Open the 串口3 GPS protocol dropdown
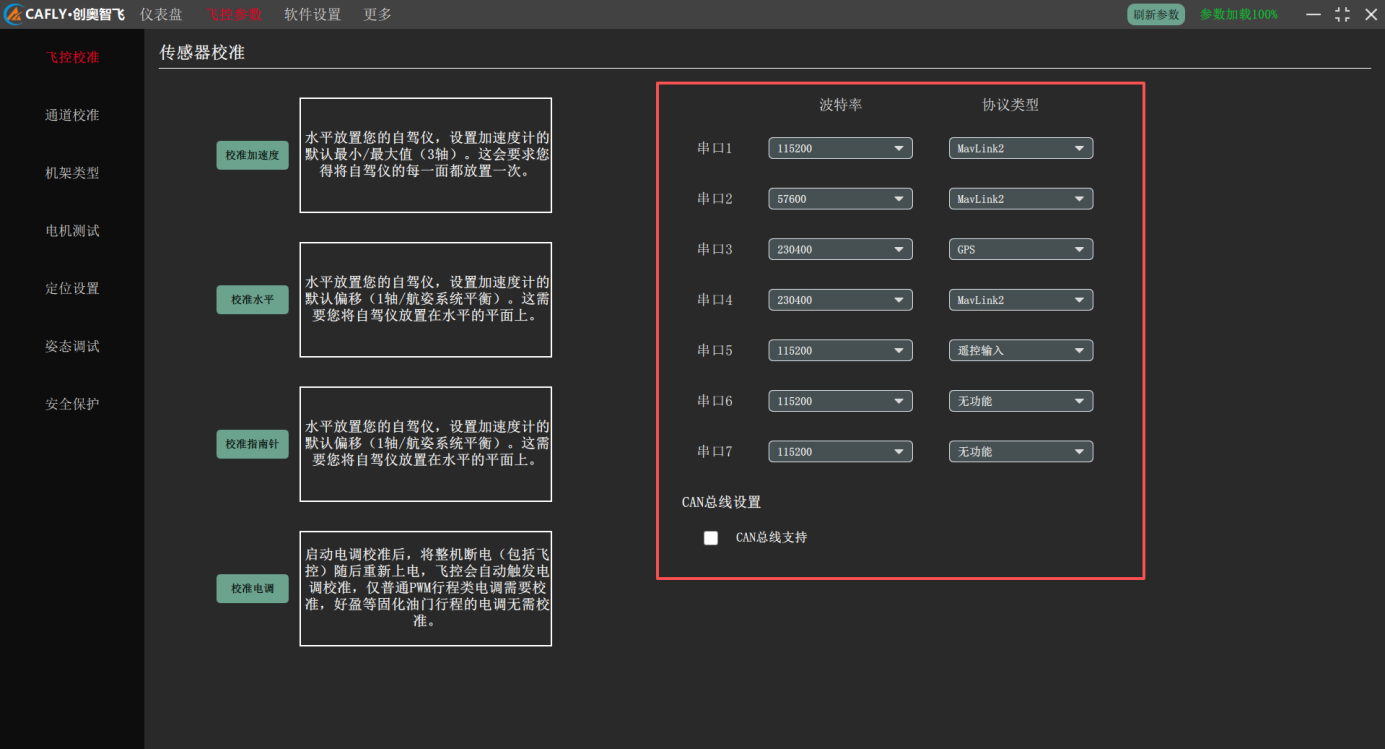1385x749 pixels. [1021, 249]
